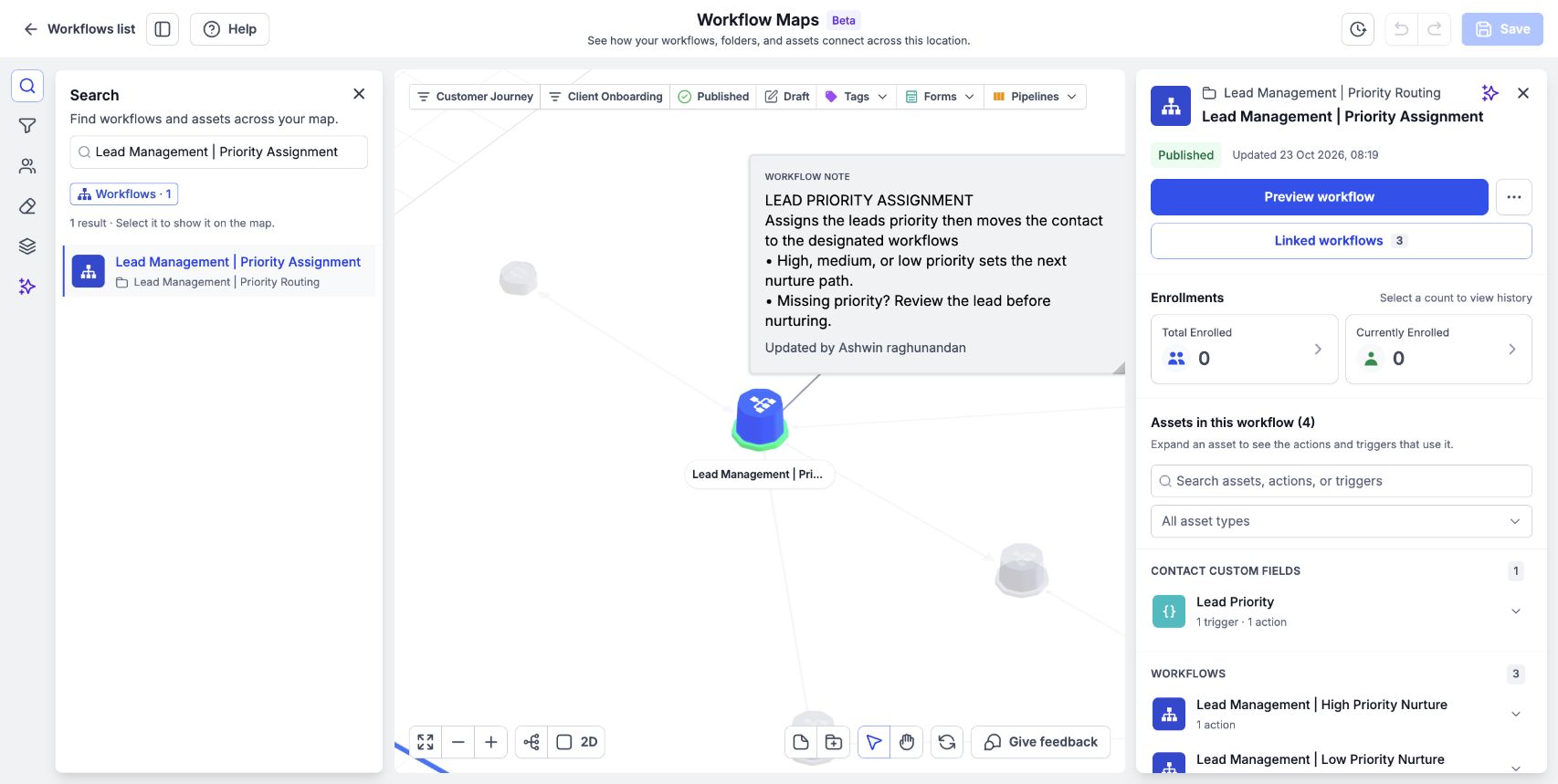Click the Help button
This screenshot has width=1558, height=784.
point(229,29)
